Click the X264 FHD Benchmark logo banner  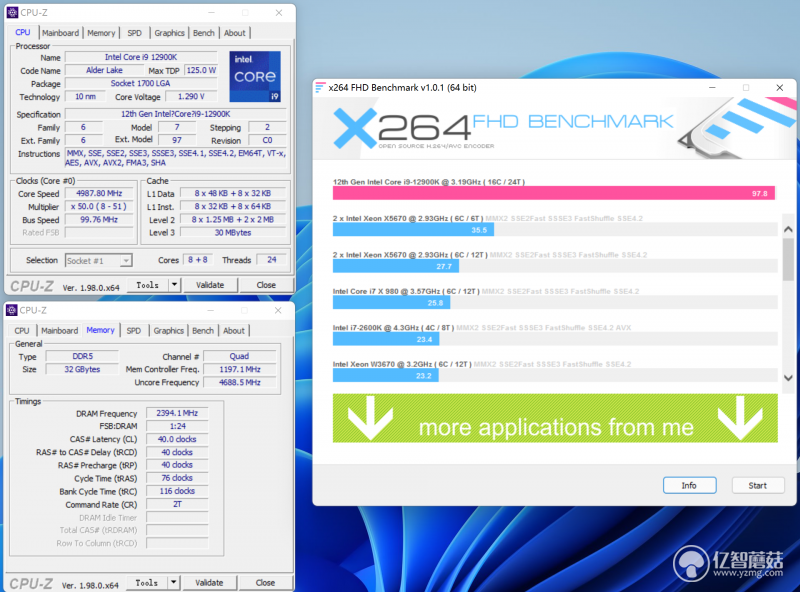pos(555,127)
